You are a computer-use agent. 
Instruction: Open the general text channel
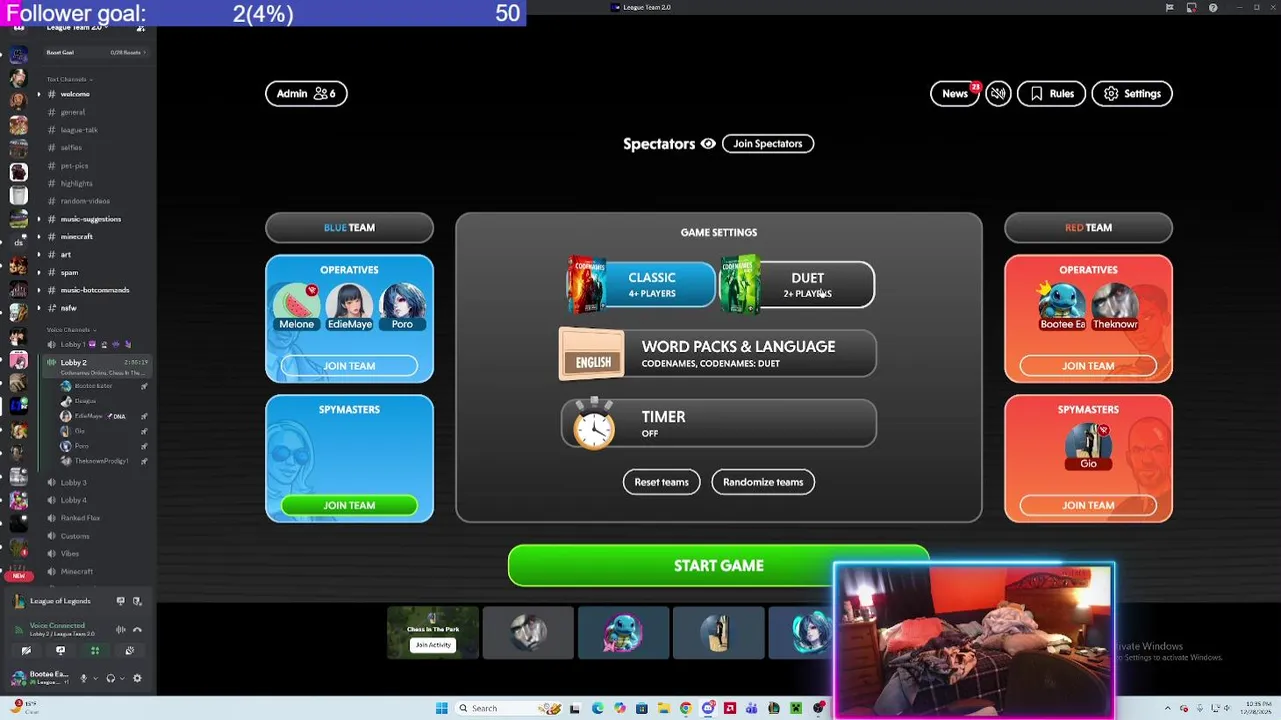pyautogui.click(x=72, y=112)
